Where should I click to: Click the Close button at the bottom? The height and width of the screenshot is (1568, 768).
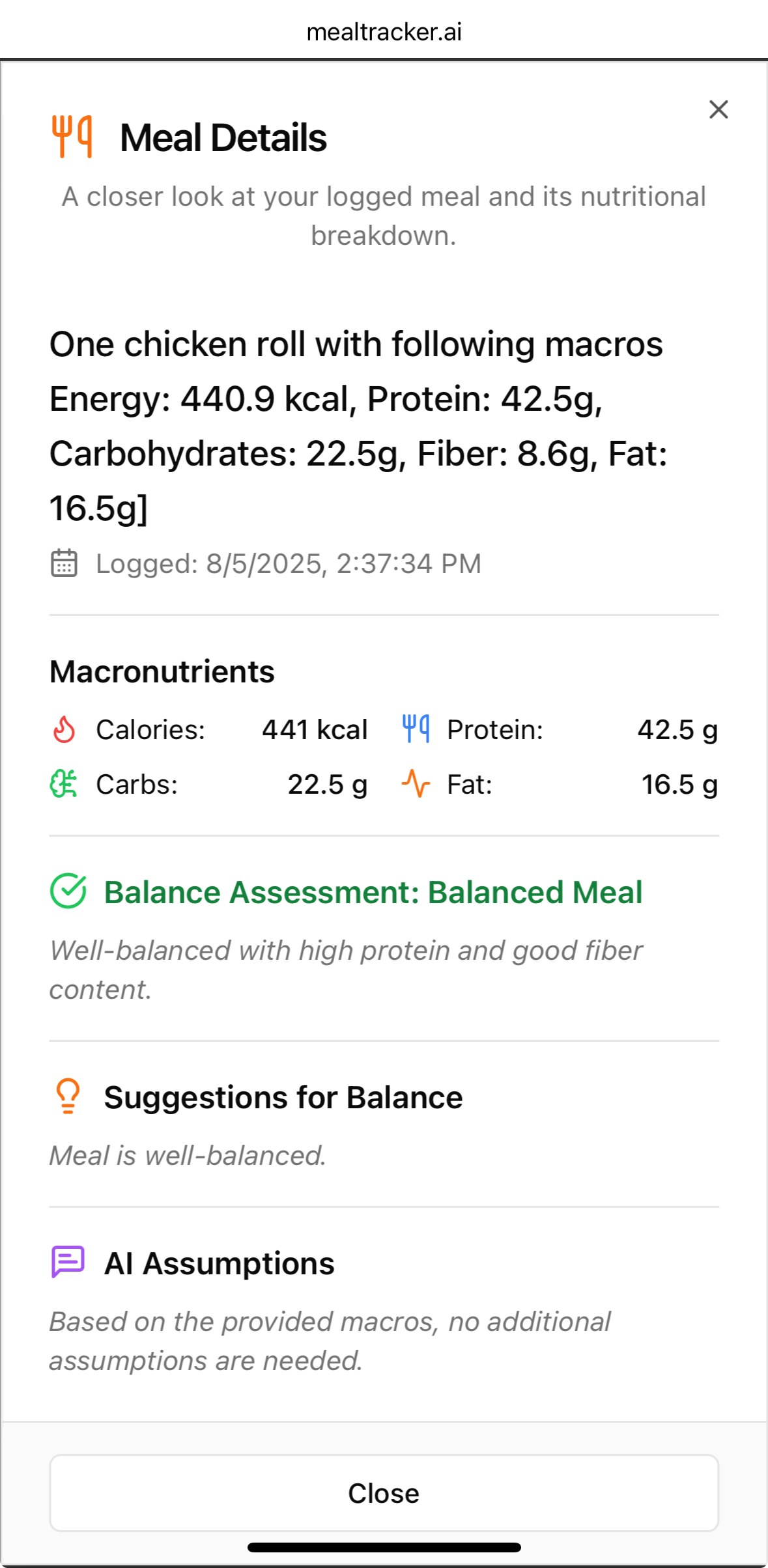point(384,1493)
